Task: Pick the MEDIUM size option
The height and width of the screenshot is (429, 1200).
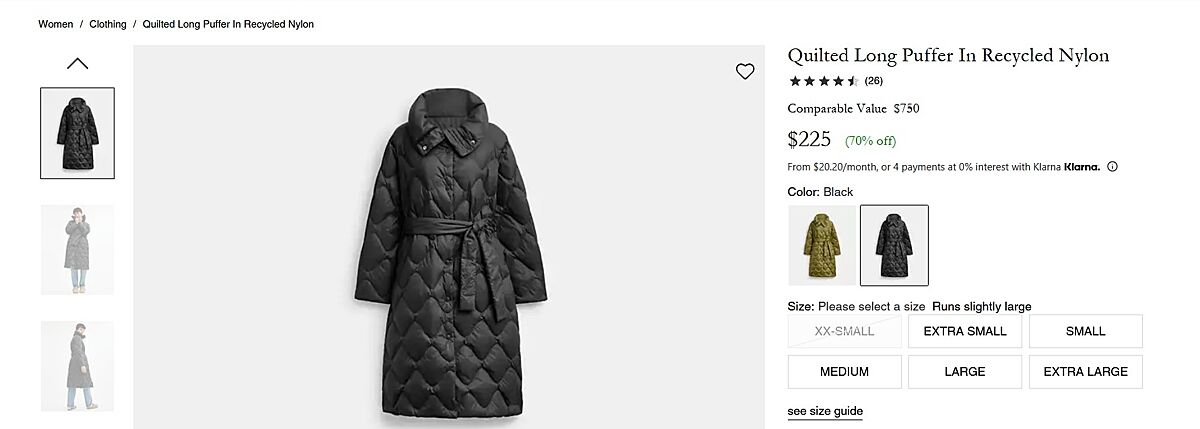Action: pos(844,372)
